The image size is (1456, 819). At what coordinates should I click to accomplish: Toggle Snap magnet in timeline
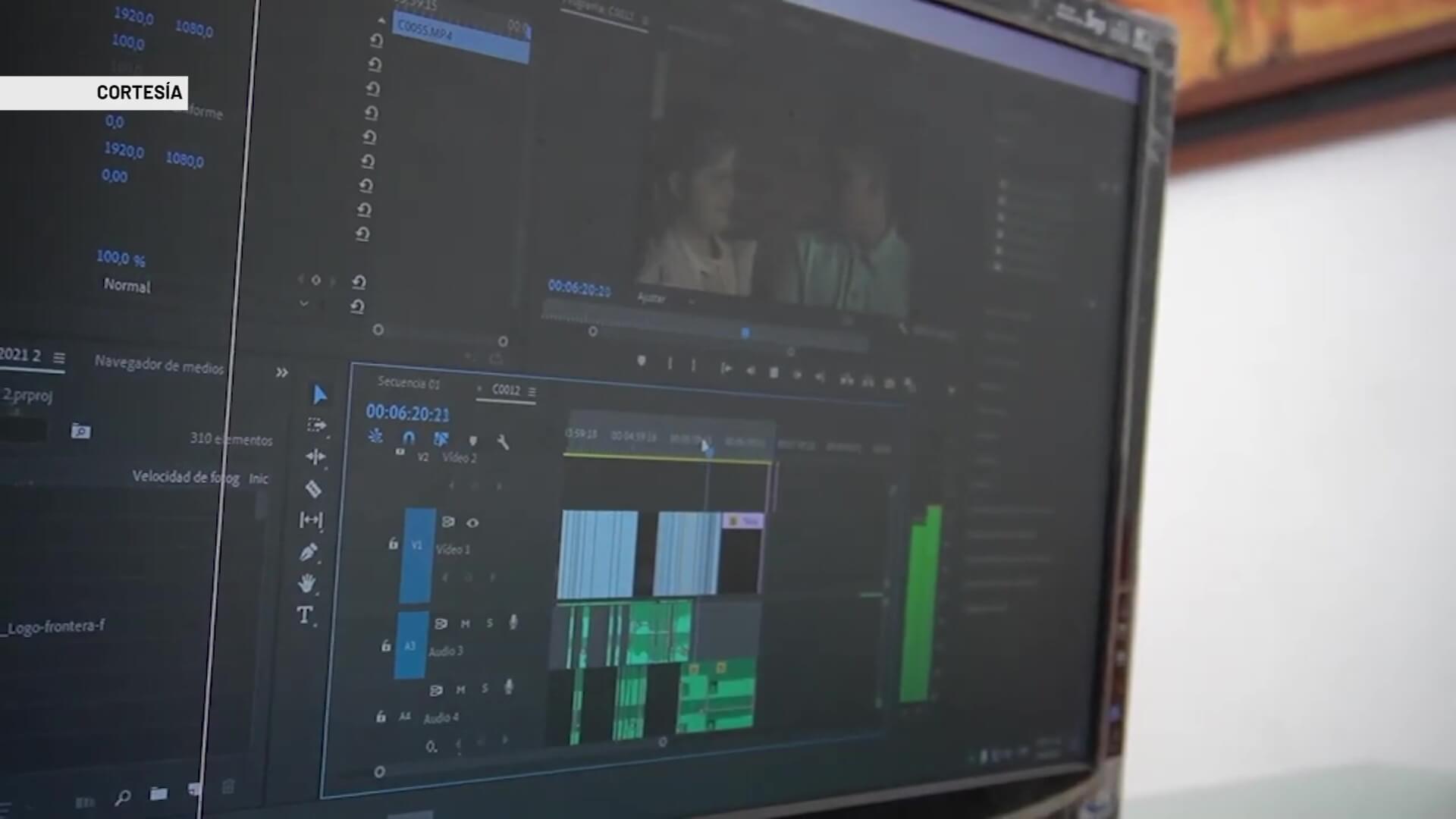click(x=409, y=438)
